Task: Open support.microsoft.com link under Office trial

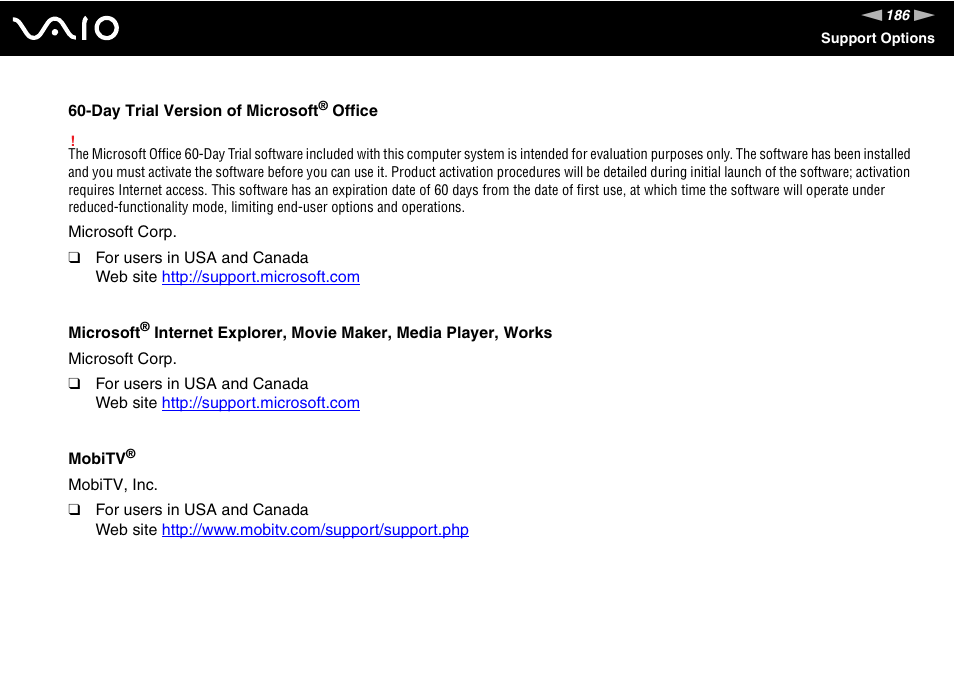Action: (260, 277)
